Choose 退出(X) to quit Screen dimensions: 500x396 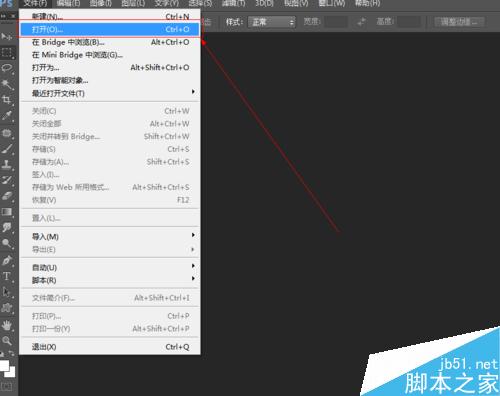coord(110,347)
